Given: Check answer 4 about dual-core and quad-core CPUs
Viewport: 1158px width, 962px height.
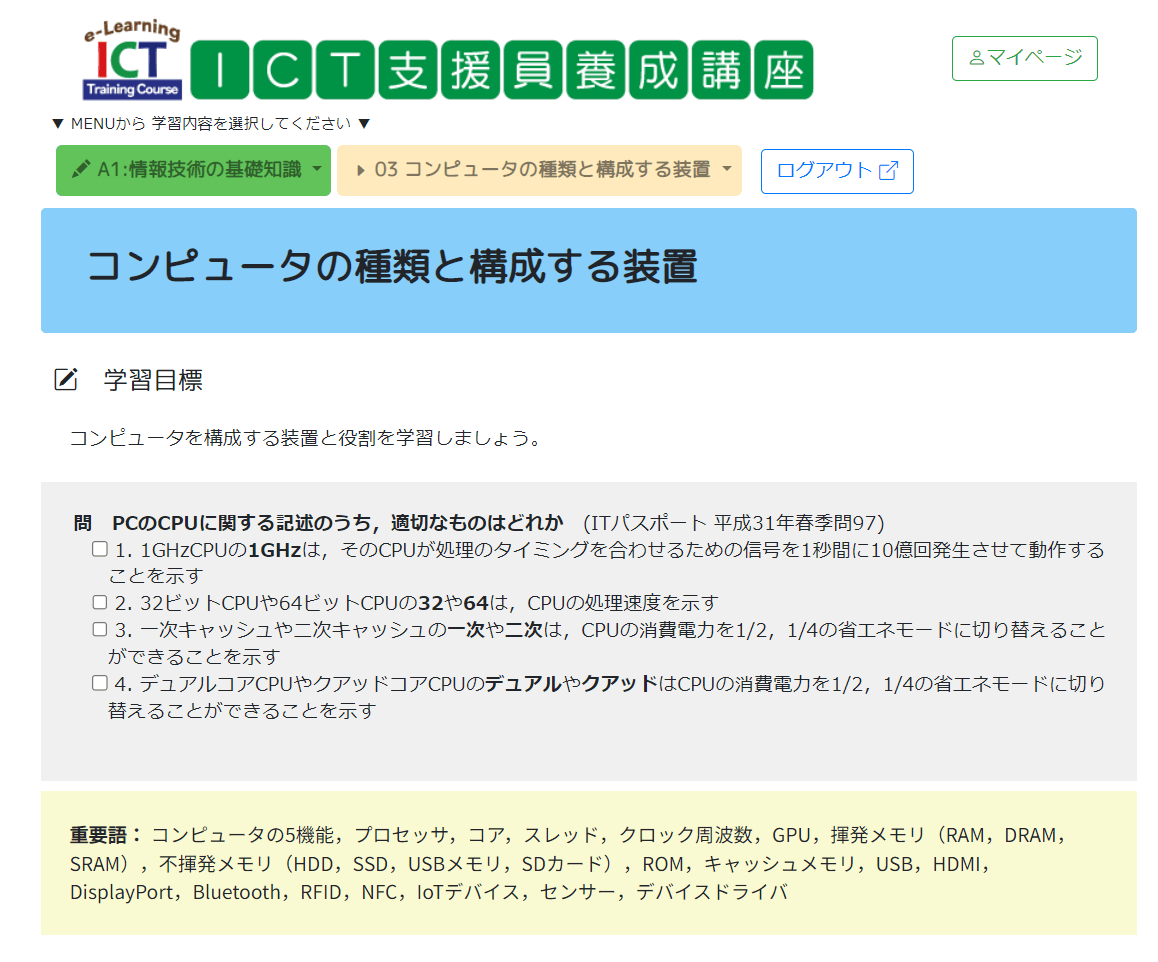Looking at the screenshot, I should [x=98, y=683].
